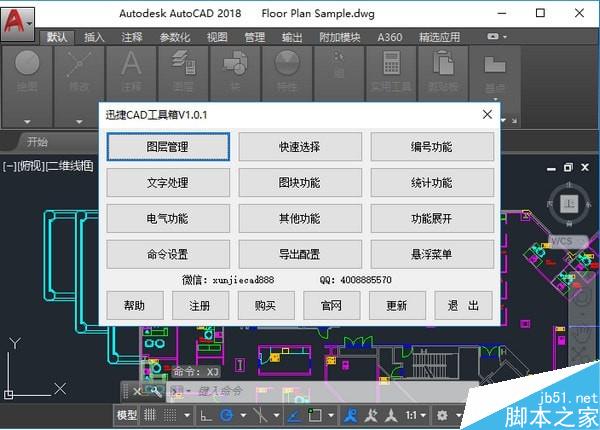The width and height of the screenshot is (600, 430).
Task: Toggle annotation objects visibility blue icon
Action: coord(351,415)
